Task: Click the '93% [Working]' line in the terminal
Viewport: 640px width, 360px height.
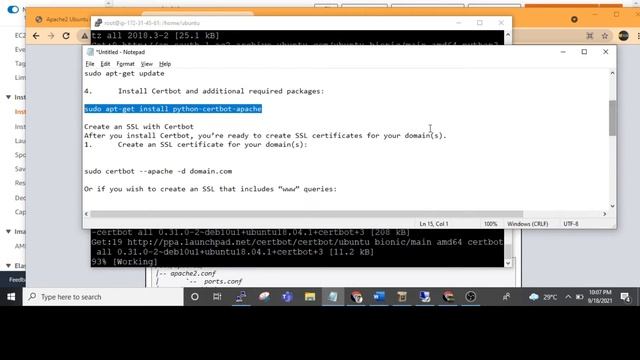Action: point(124,262)
